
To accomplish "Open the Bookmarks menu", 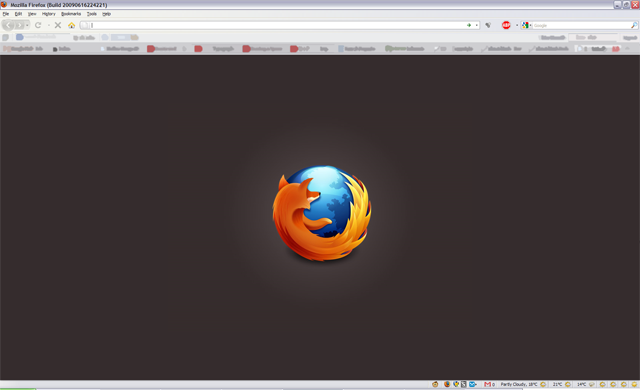I will [71, 14].
